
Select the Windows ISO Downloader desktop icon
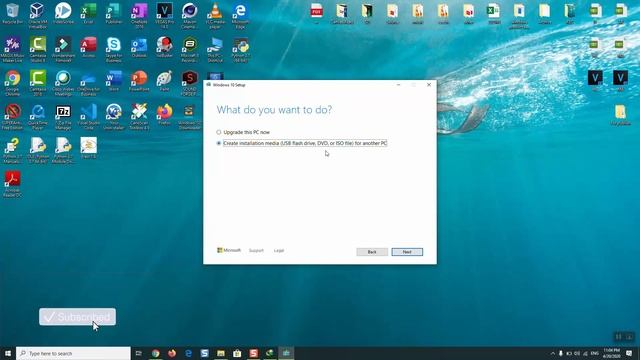(x=190, y=117)
